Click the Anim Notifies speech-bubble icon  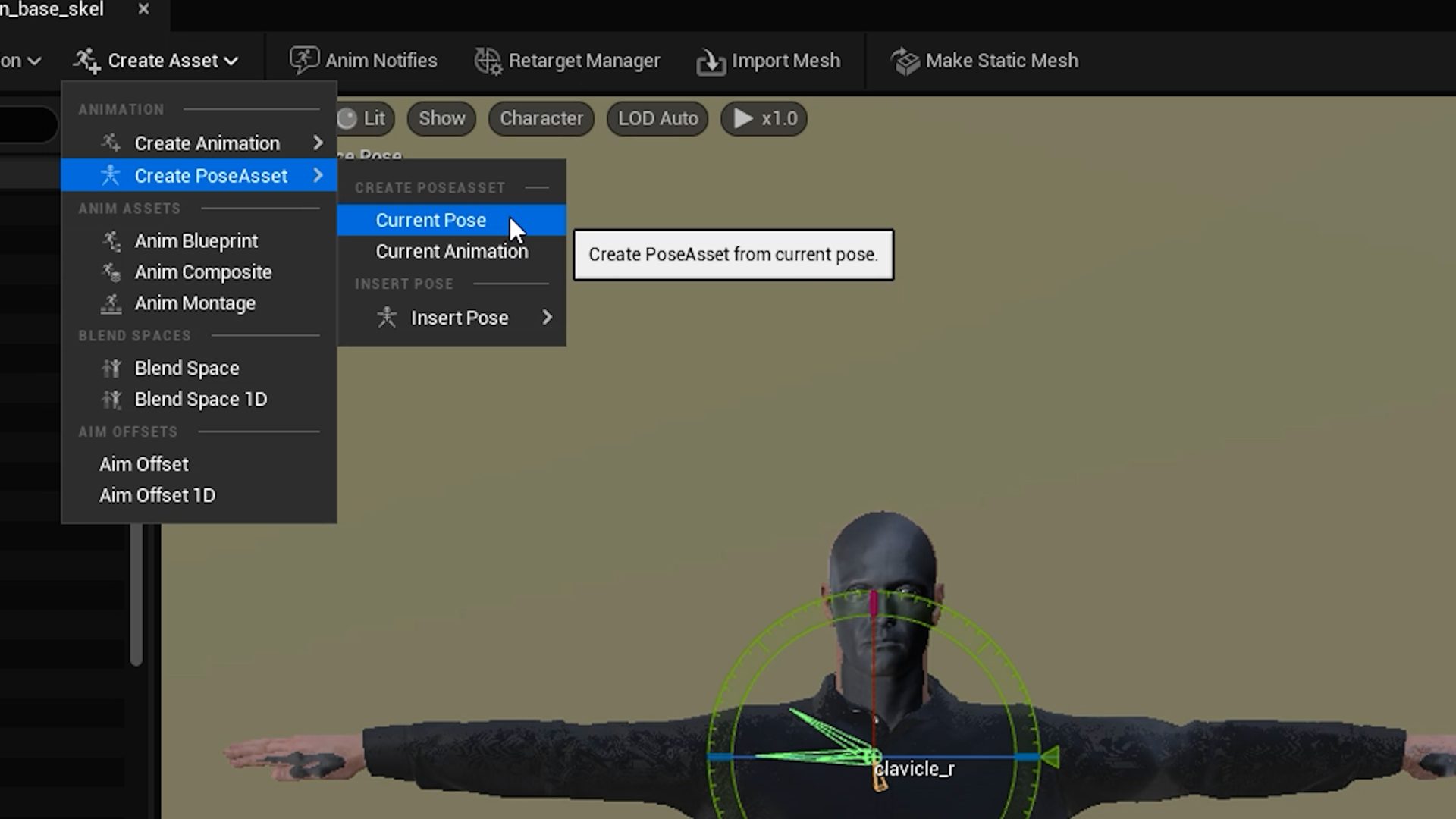coord(304,61)
